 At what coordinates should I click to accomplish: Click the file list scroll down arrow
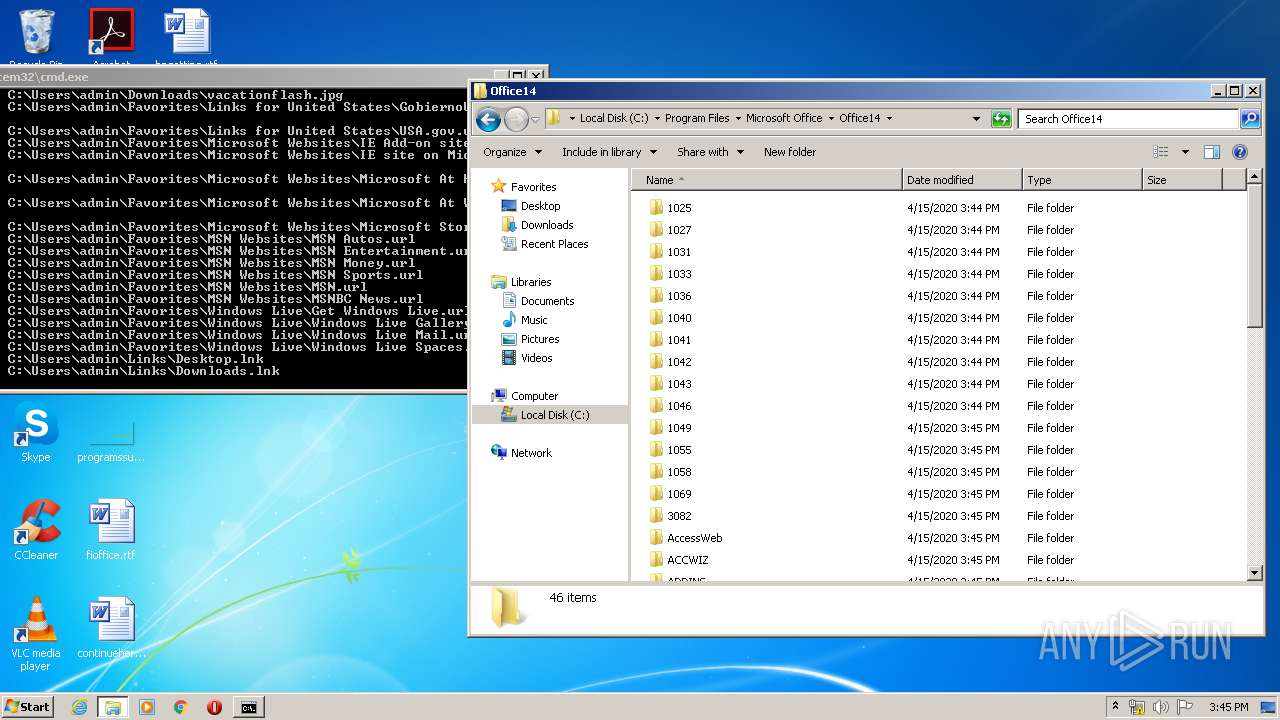point(1255,573)
